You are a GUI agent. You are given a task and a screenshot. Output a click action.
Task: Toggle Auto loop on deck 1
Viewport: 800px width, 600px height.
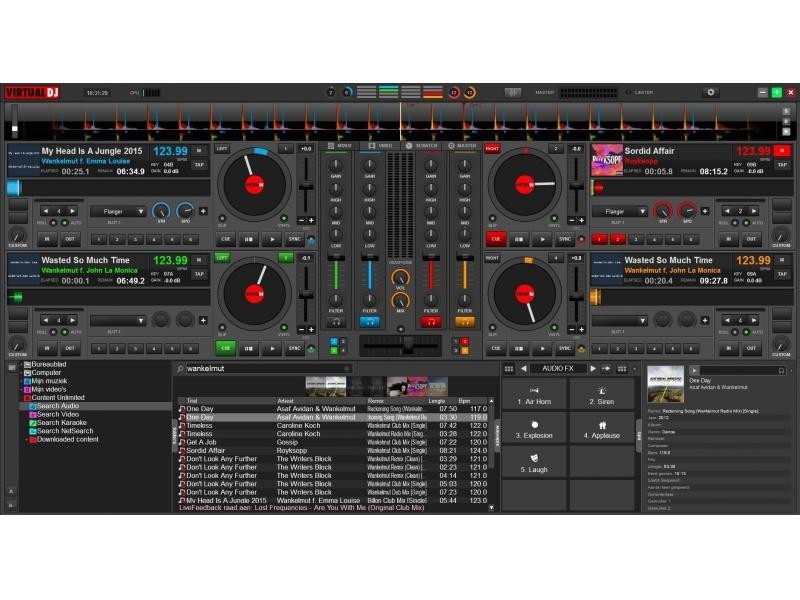65,223
